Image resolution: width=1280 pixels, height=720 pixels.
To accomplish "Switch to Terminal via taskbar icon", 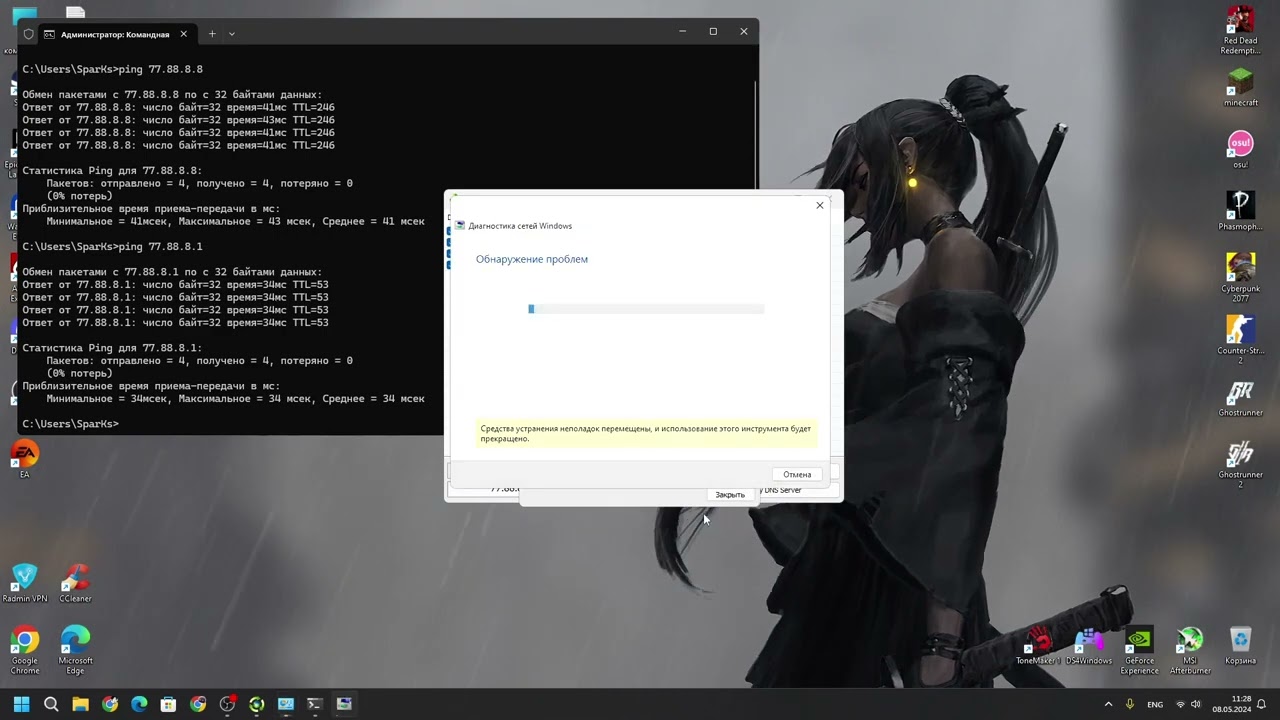I will coord(314,704).
